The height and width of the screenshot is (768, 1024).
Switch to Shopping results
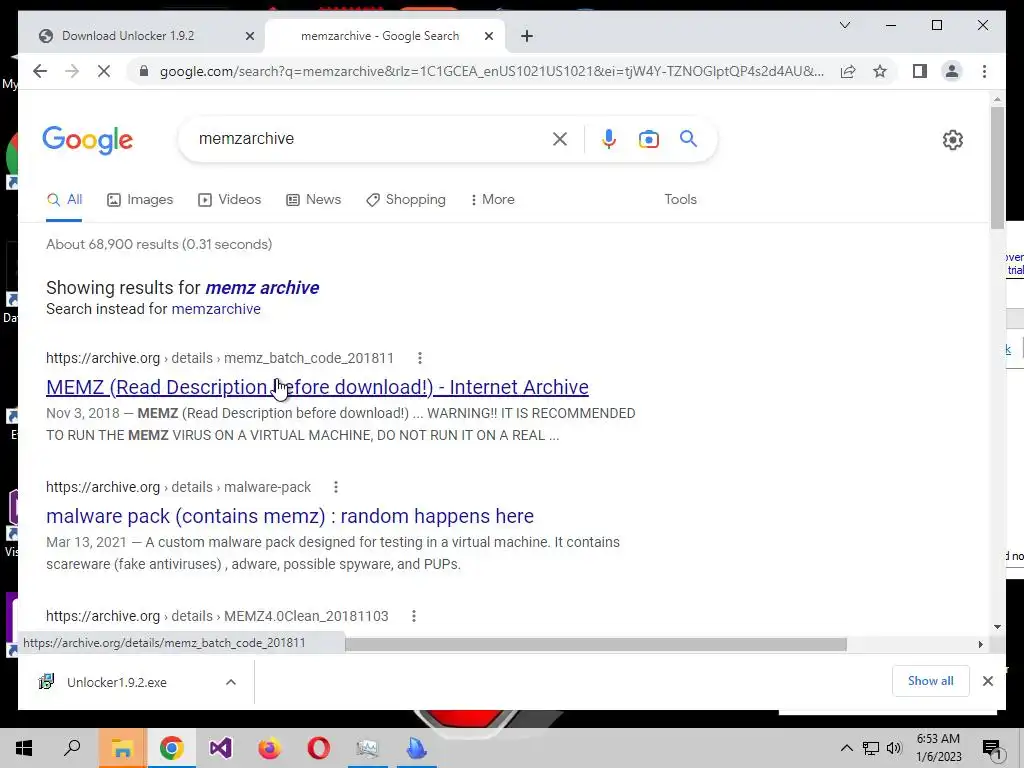[x=406, y=199]
